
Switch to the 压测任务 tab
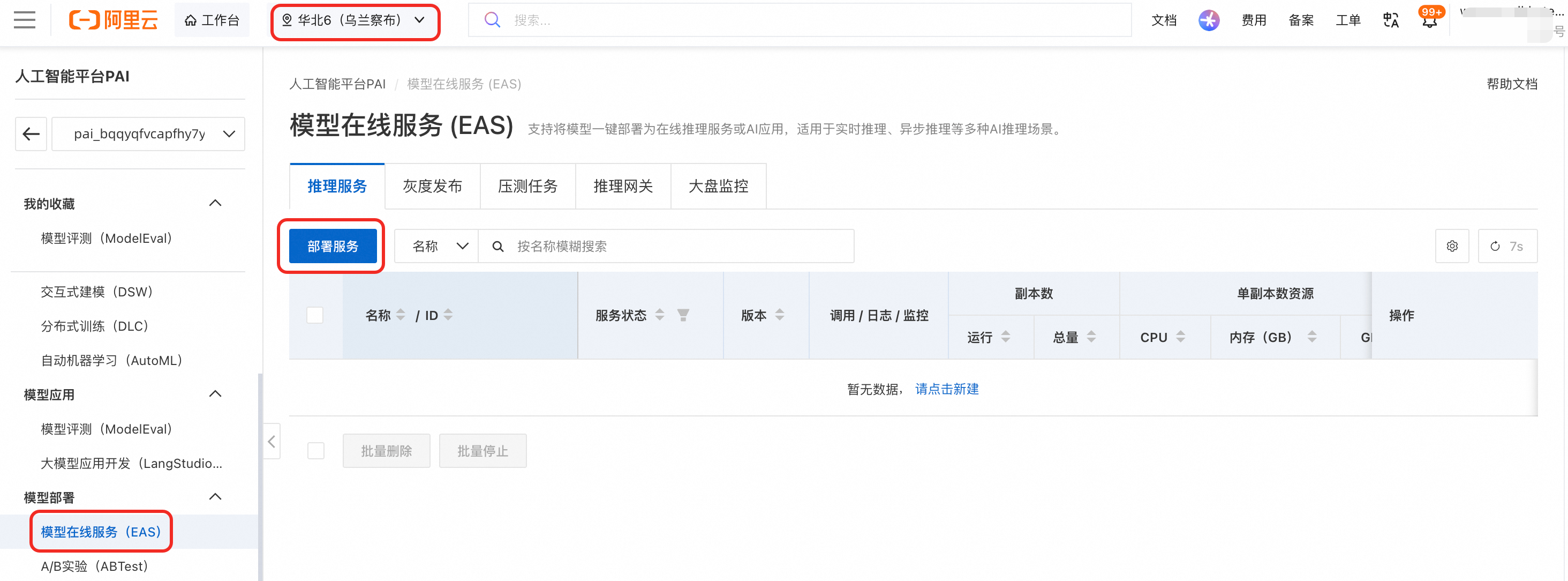pos(527,187)
